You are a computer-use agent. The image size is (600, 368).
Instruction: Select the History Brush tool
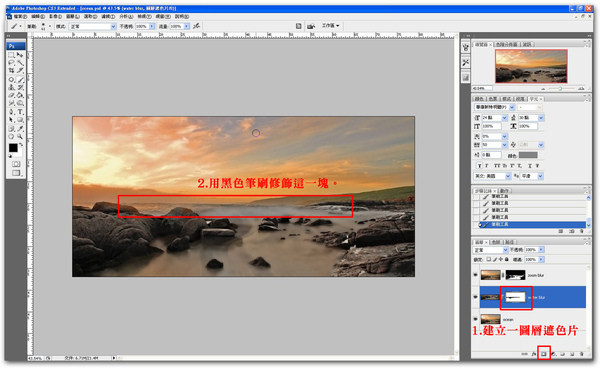20,87
